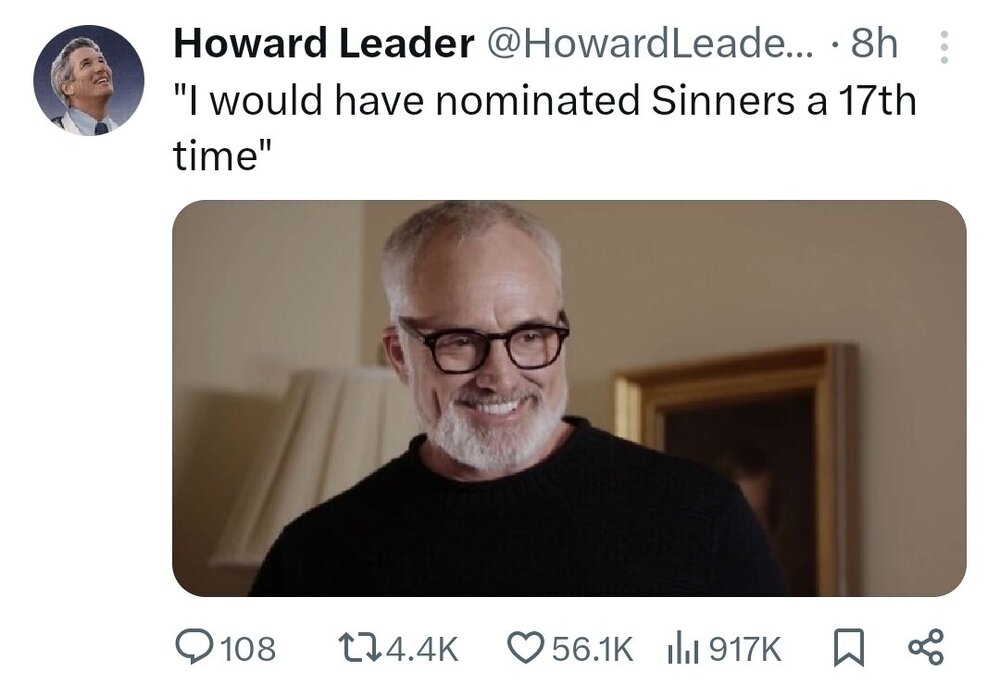This screenshot has height=697, width=1000.
Task: Click the 4.4K retweet count
Action: pos(421,650)
